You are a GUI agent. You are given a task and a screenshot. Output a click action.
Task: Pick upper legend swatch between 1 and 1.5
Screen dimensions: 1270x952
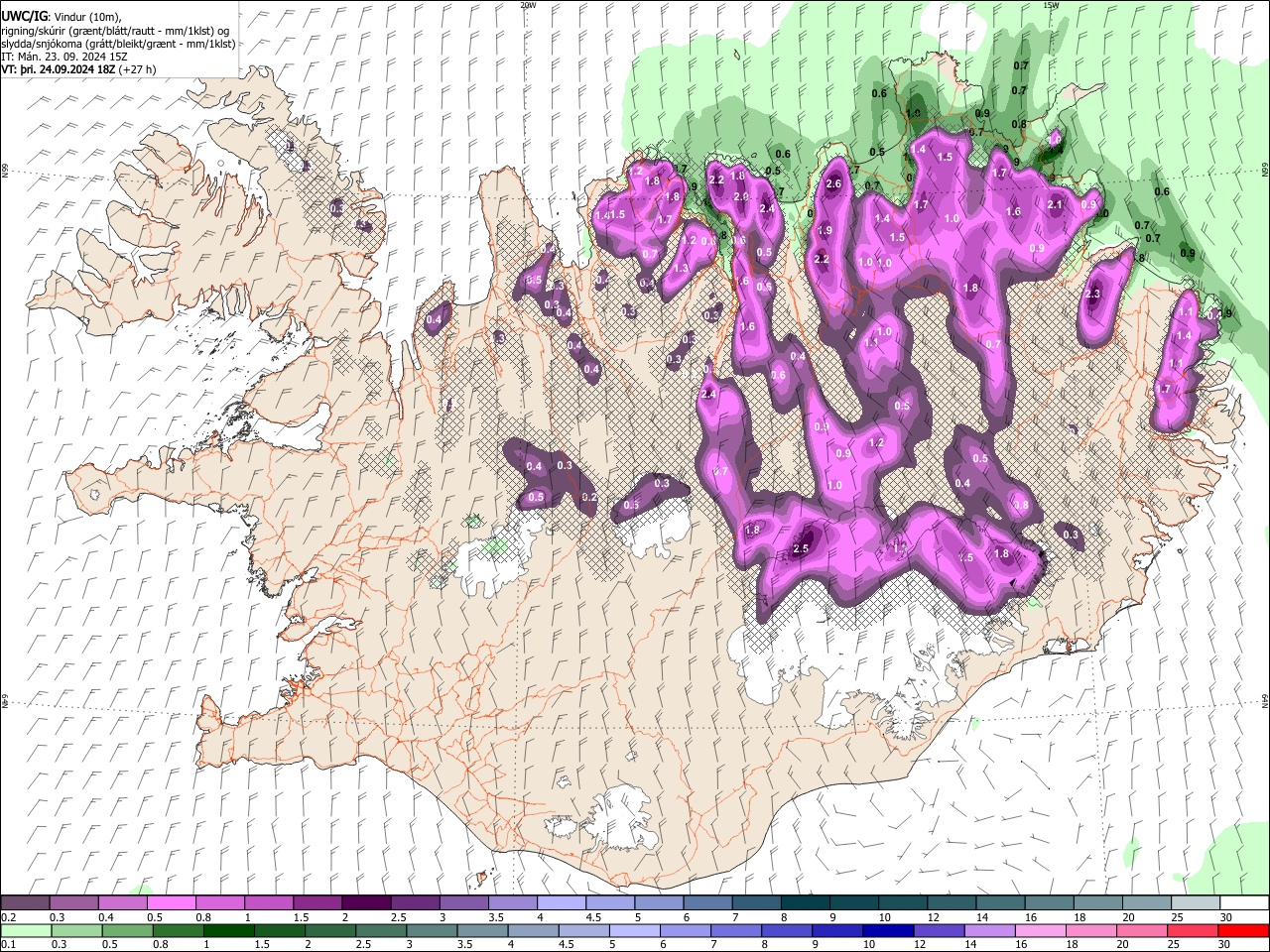pos(268,902)
